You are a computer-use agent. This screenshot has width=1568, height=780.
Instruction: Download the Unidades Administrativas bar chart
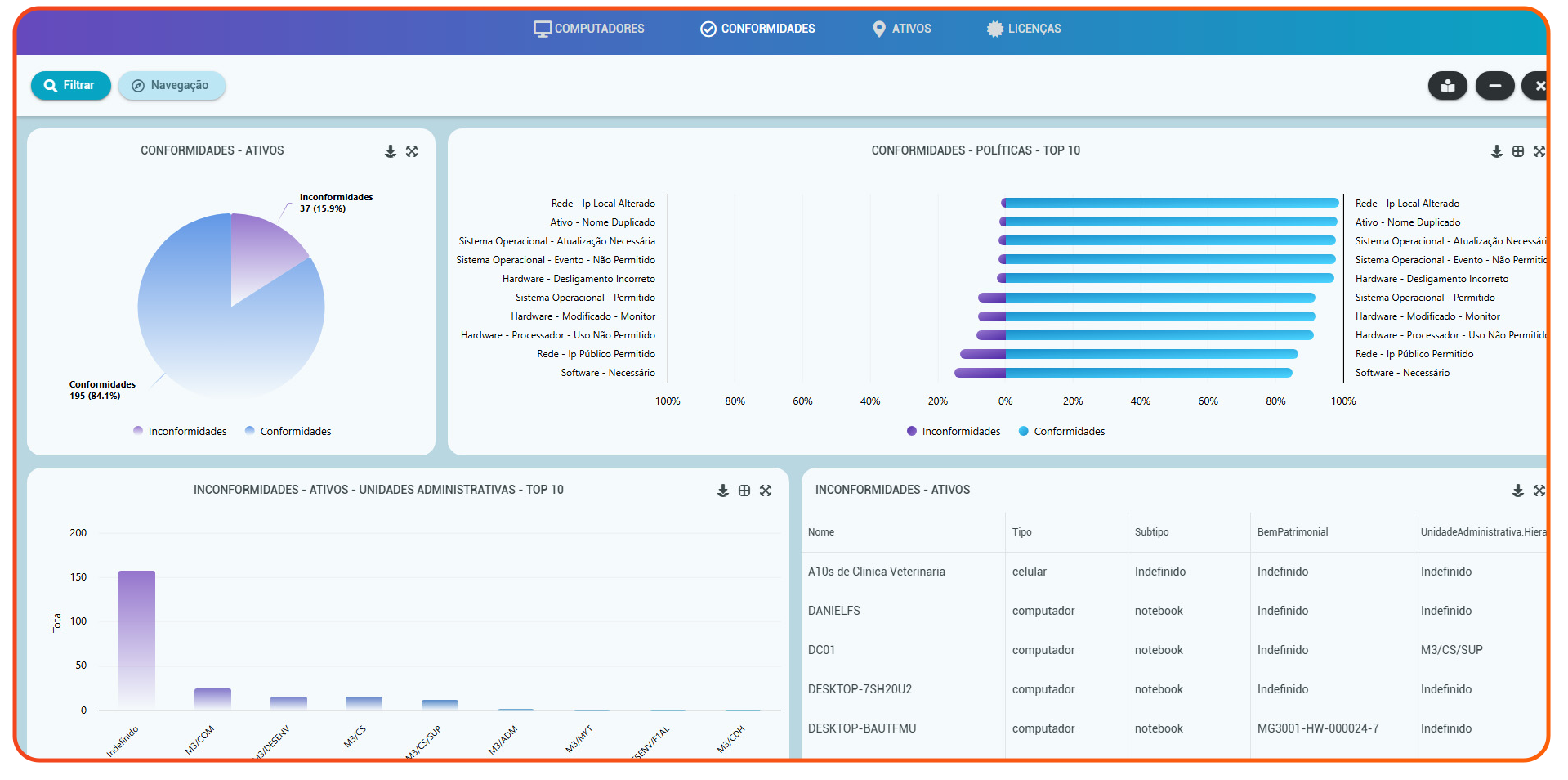722,491
